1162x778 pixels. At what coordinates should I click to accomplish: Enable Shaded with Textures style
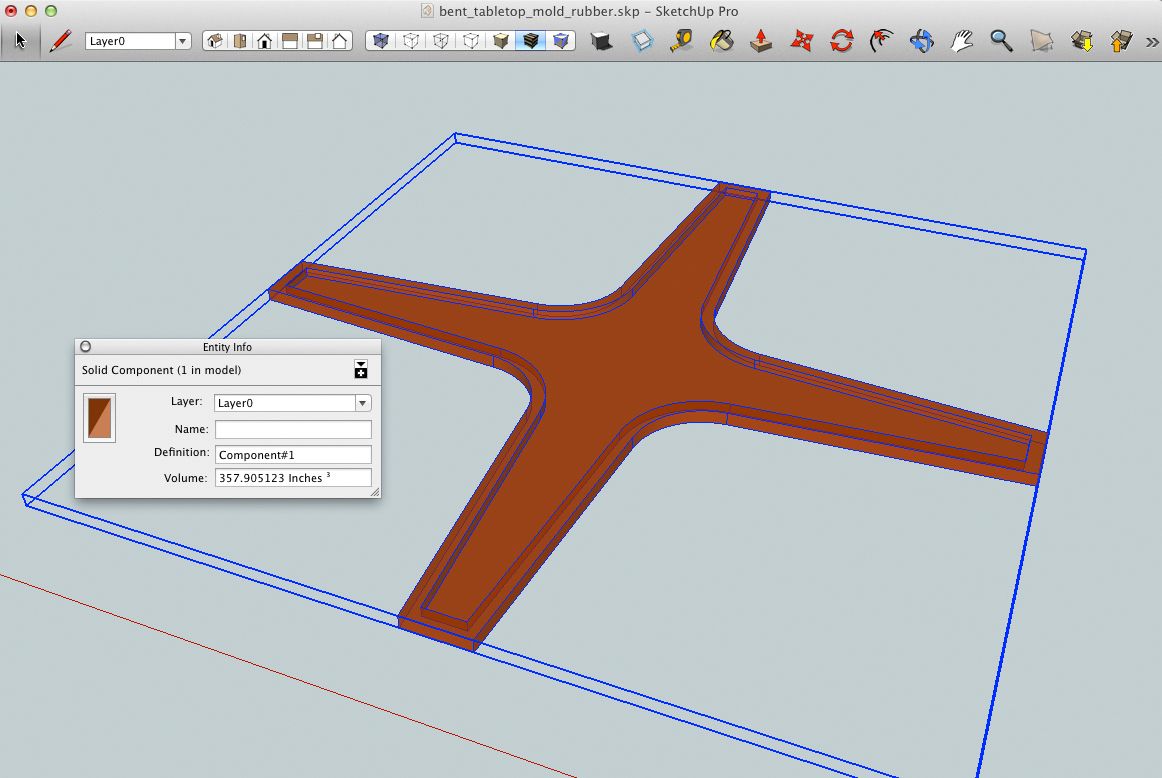click(531, 41)
